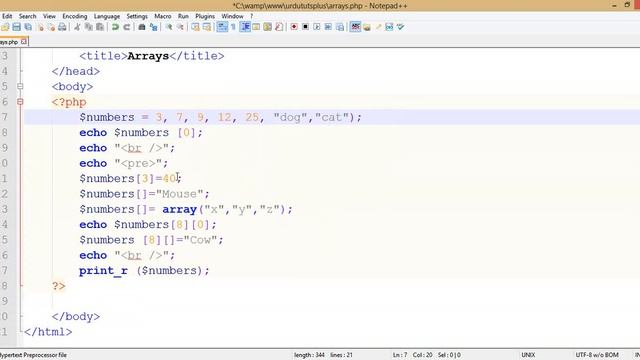Stop macro recording with black square icon
This screenshot has width=640, height=360.
tap(305, 27)
